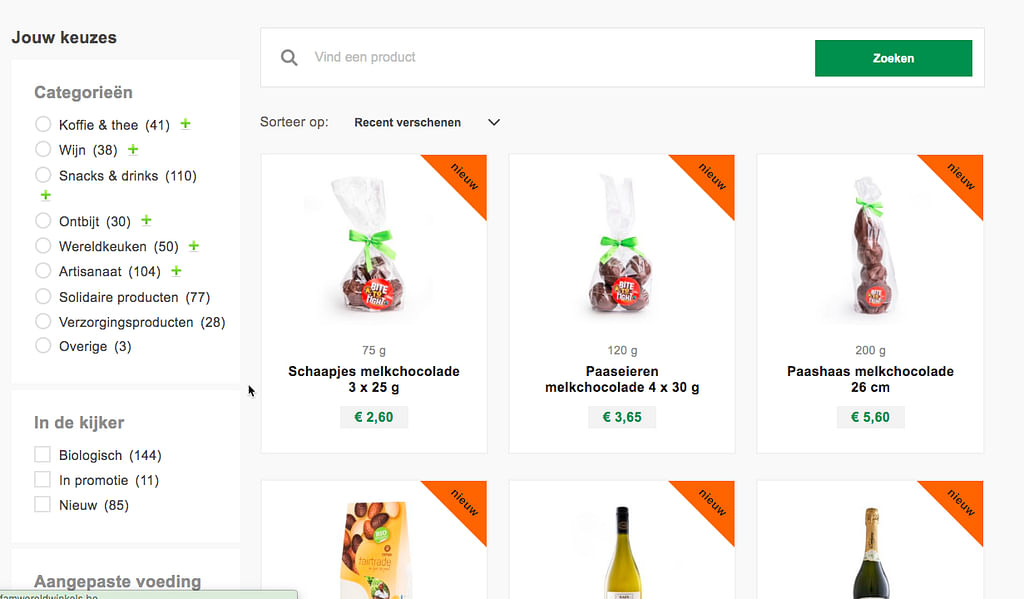This screenshot has width=1024, height=599.
Task: Open Paaseieren melkchocolade 4 x 30 g link
Action: pos(622,379)
